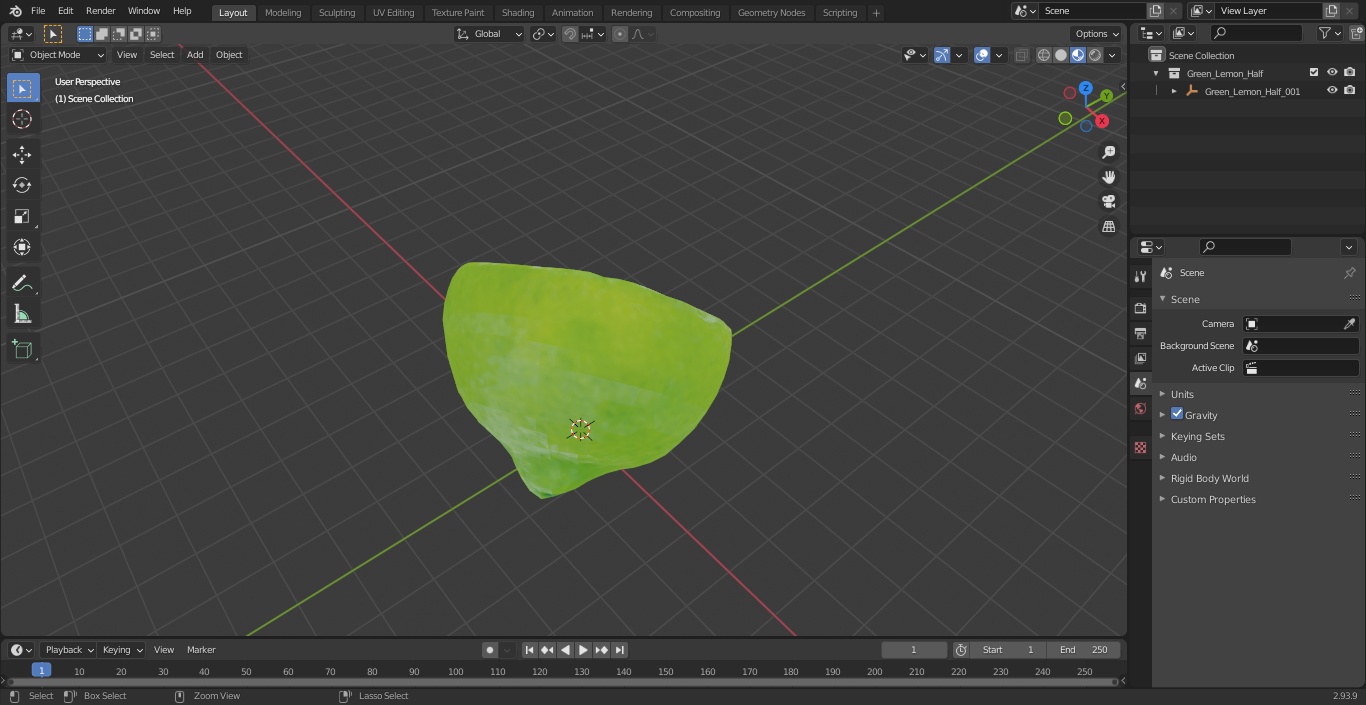Image resolution: width=1366 pixels, height=705 pixels.
Task: Open the Texture properties tab
Action: 1140,448
